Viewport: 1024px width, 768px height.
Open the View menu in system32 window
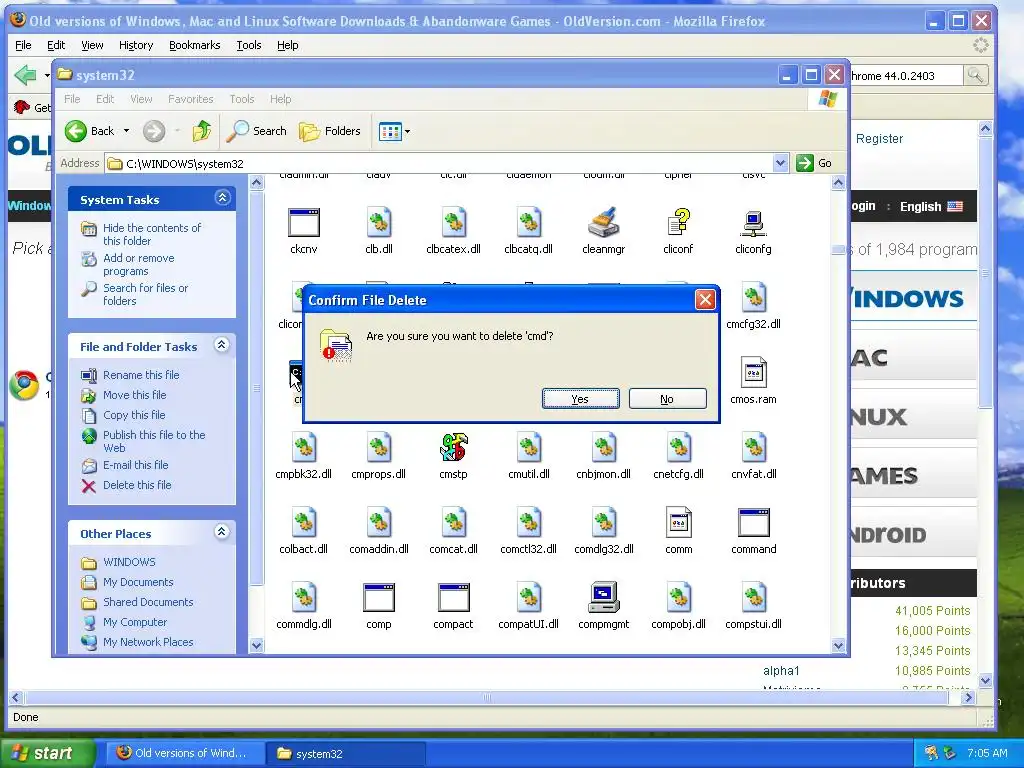(141, 99)
